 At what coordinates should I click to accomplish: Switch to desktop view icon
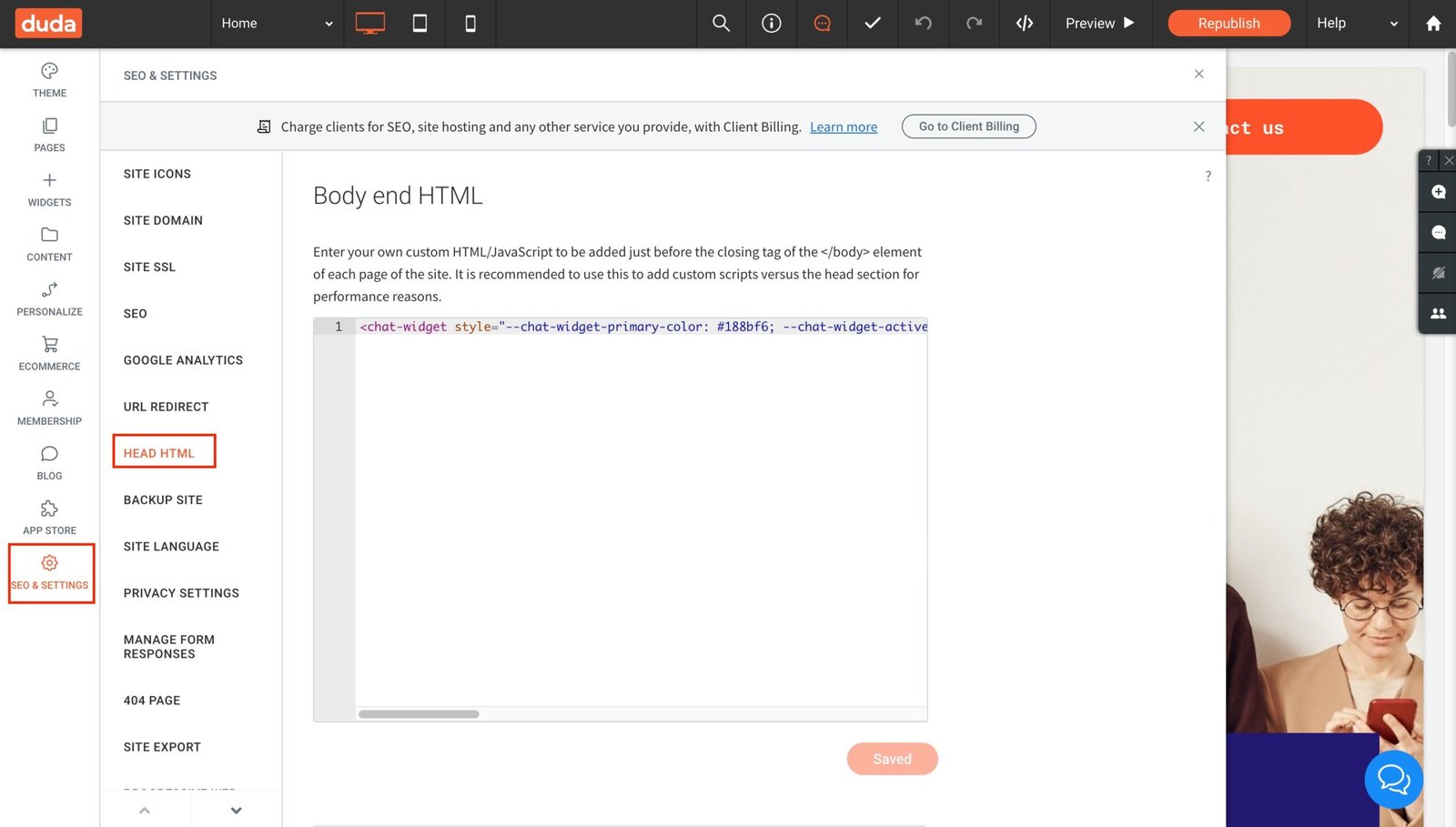pyautogui.click(x=369, y=24)
